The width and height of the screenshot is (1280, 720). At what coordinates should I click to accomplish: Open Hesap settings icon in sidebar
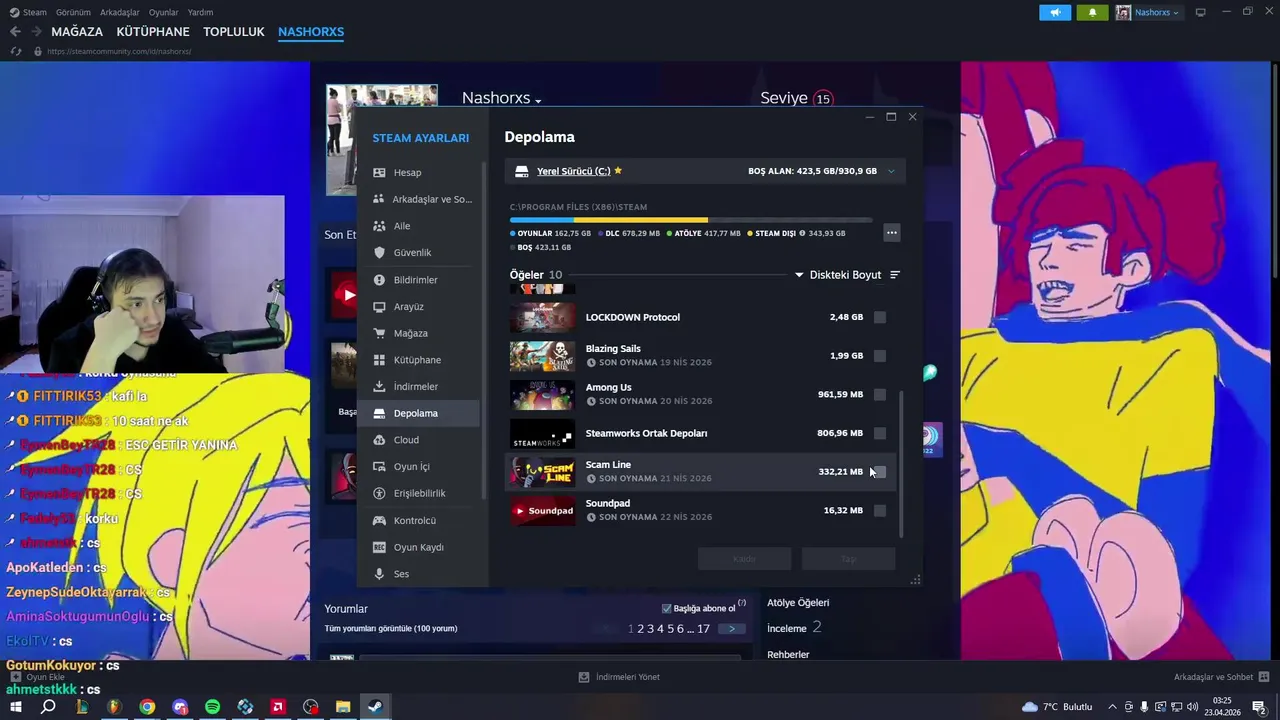click(379, 172)
